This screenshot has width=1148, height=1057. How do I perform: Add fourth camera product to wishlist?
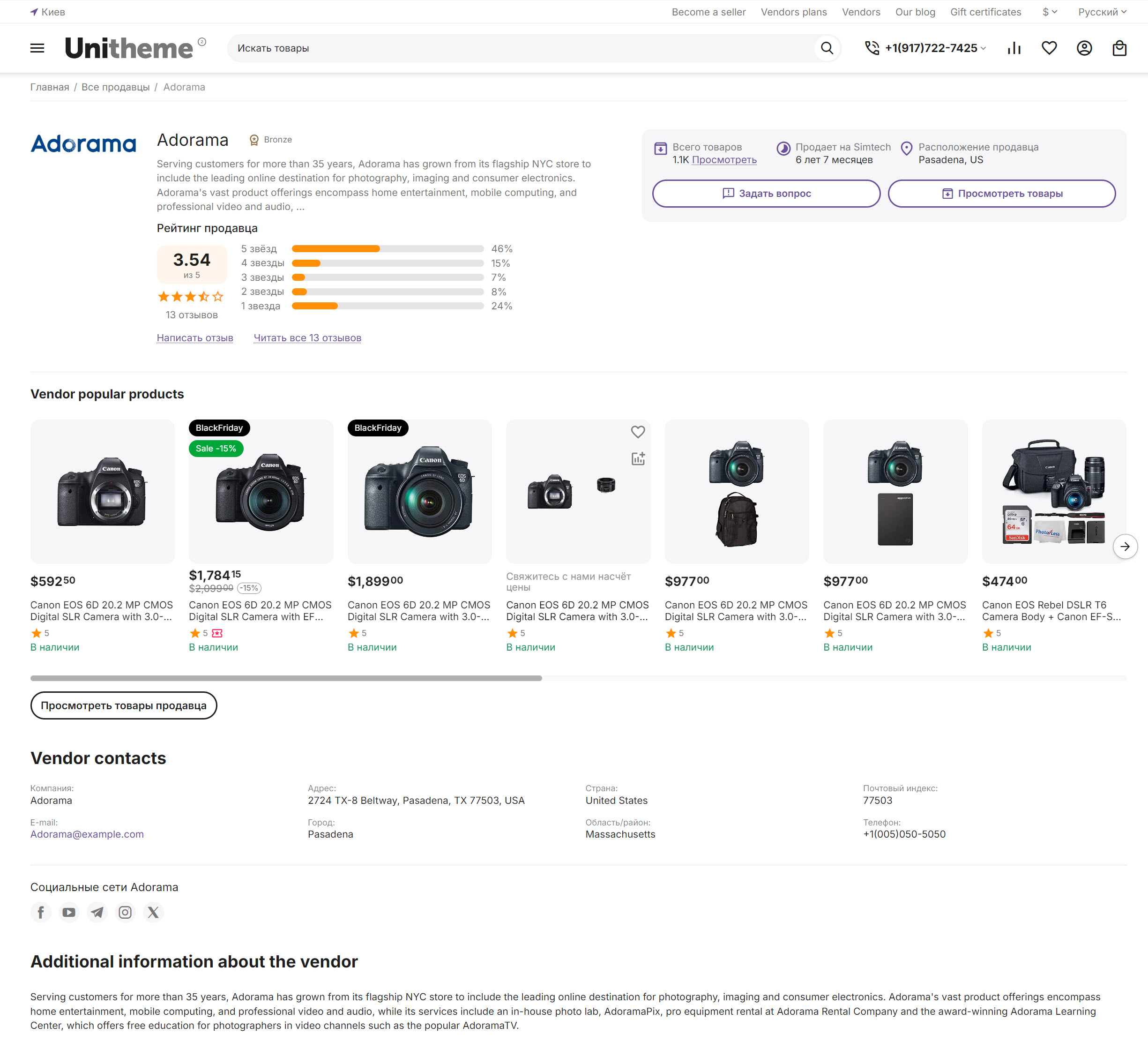(x=637, y=432)
